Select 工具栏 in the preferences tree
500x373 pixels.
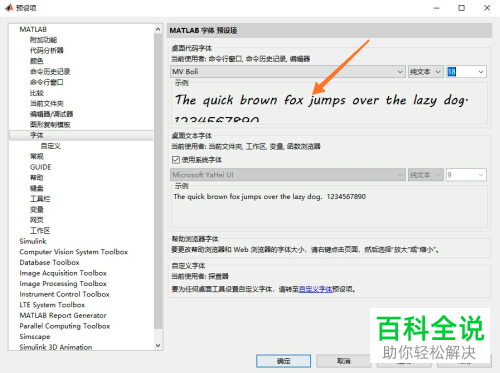(x=40, y=199)
